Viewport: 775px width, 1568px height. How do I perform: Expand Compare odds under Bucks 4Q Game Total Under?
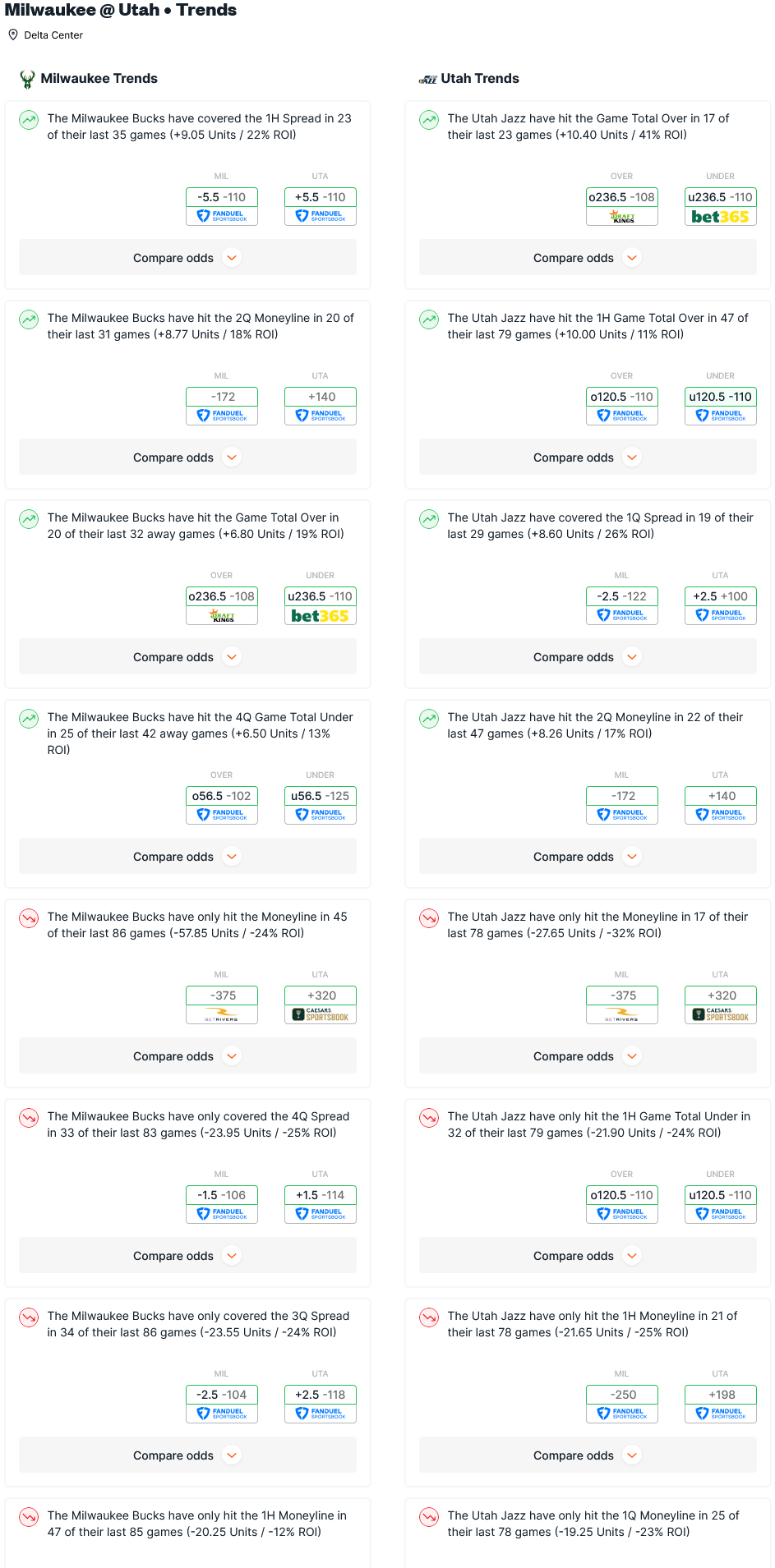(x=187, y=857)
